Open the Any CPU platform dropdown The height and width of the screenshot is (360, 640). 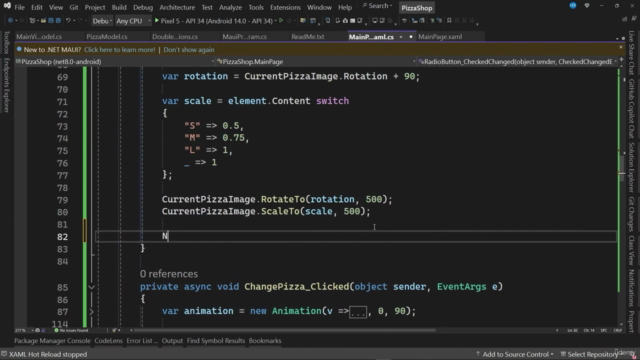pyautogui.click(x=133, y=21)
